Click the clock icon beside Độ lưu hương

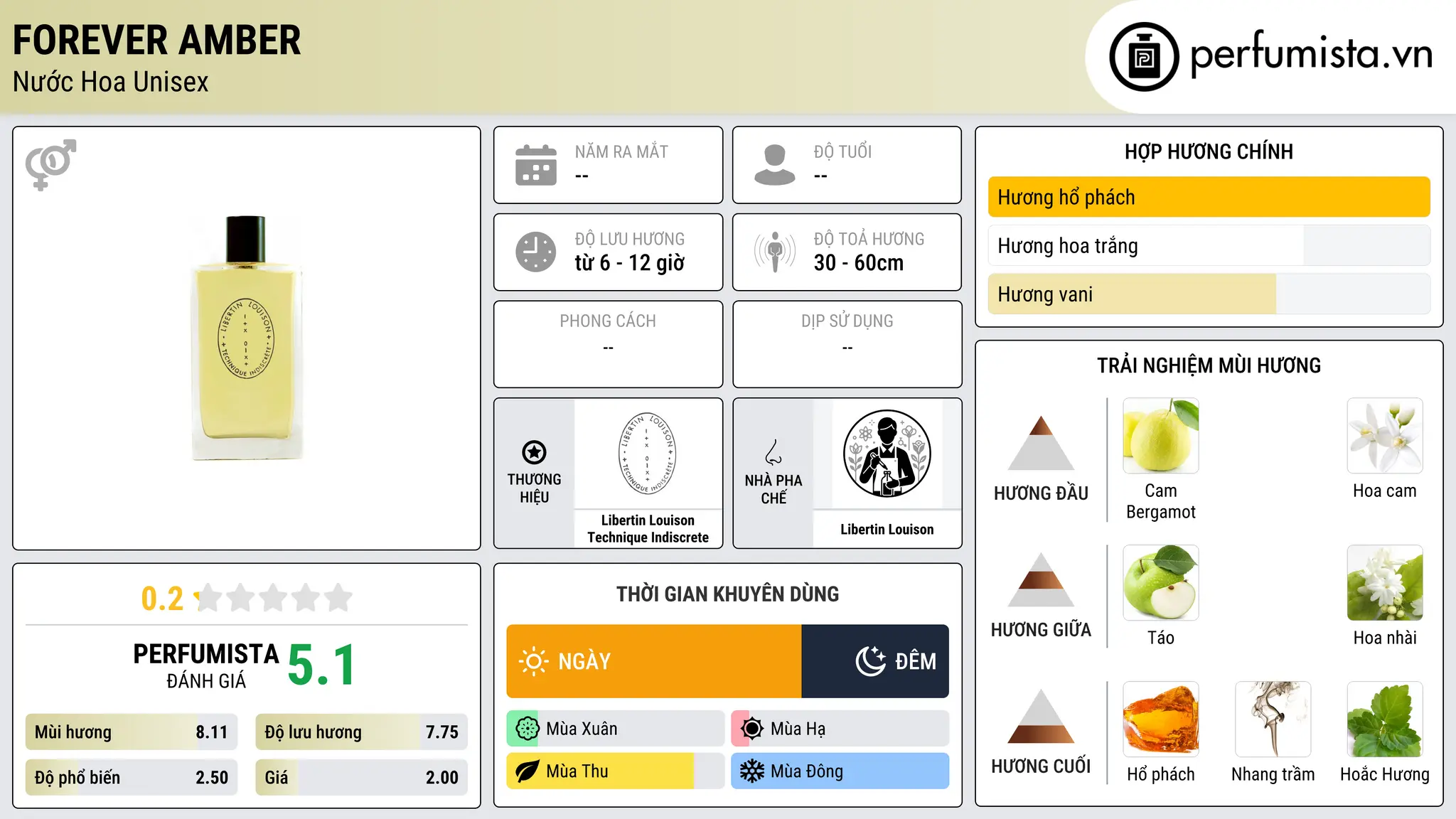536,252
